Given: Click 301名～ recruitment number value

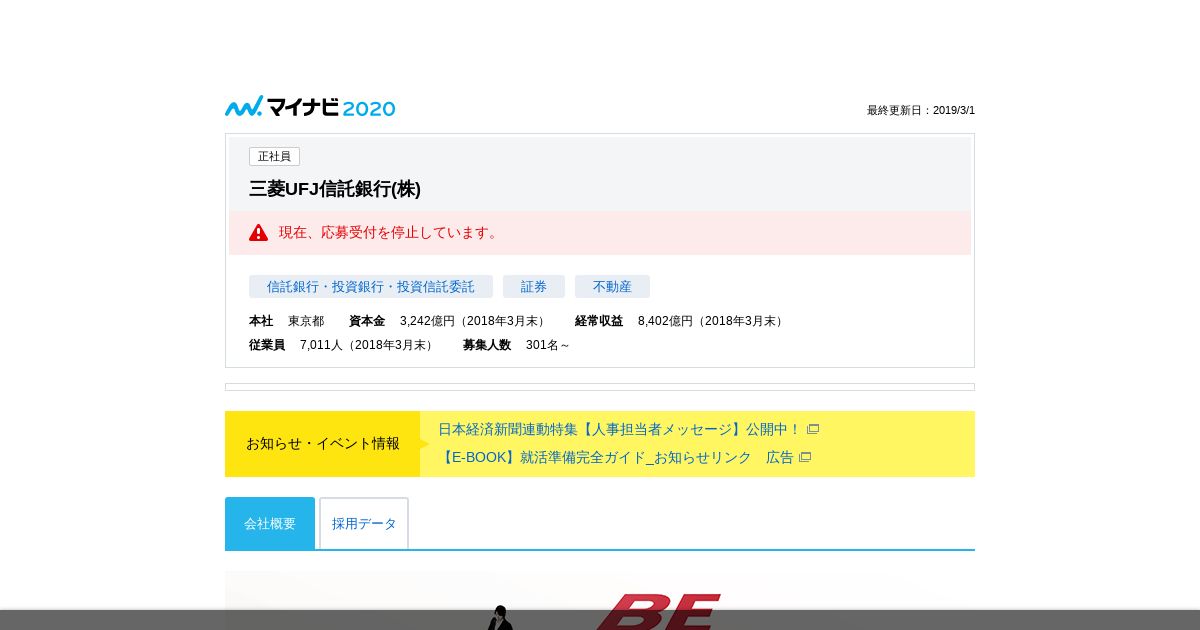Looking at the screenshot, I should pyautogui.click(x=548, y=345).
